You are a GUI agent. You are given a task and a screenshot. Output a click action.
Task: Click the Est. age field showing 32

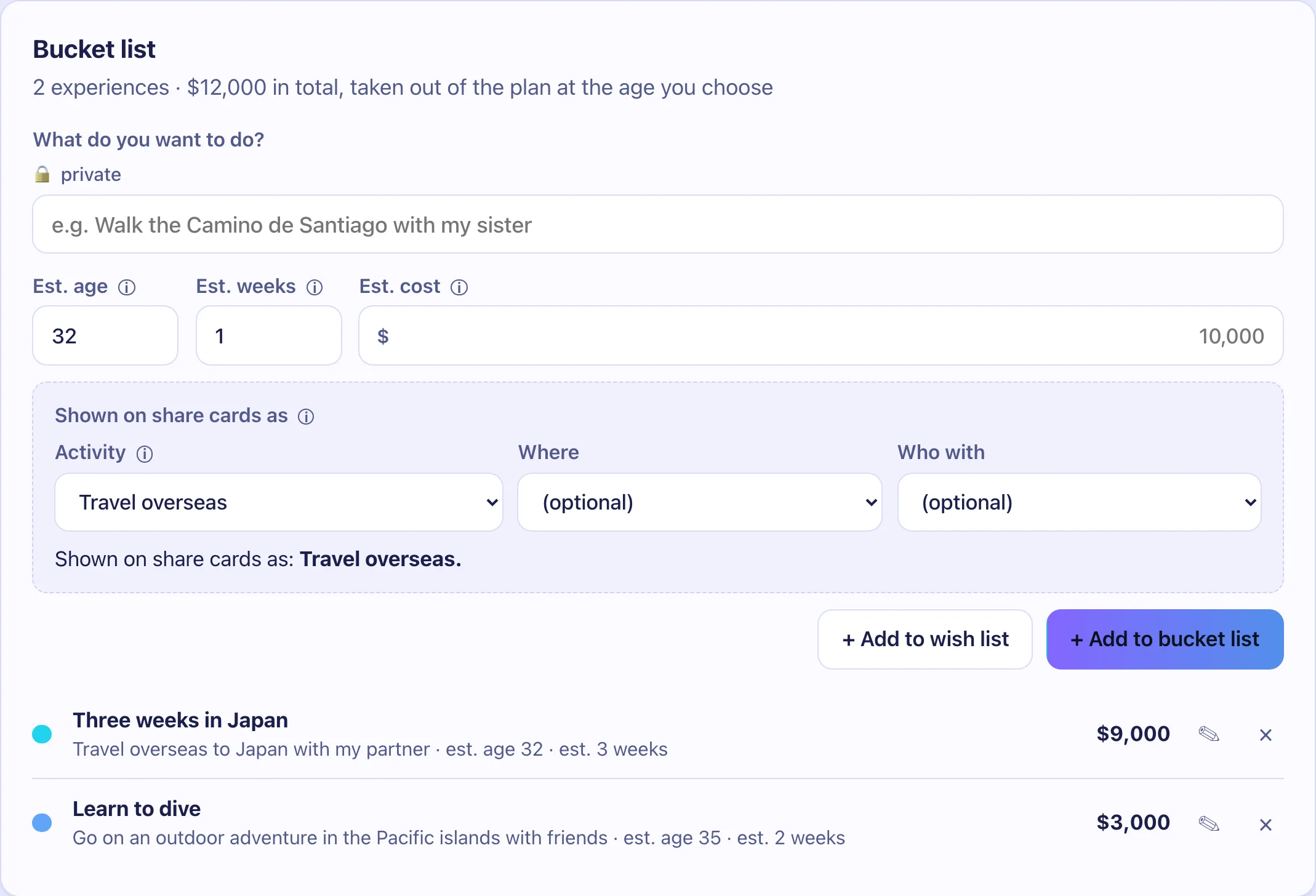[x=105, y=335]
